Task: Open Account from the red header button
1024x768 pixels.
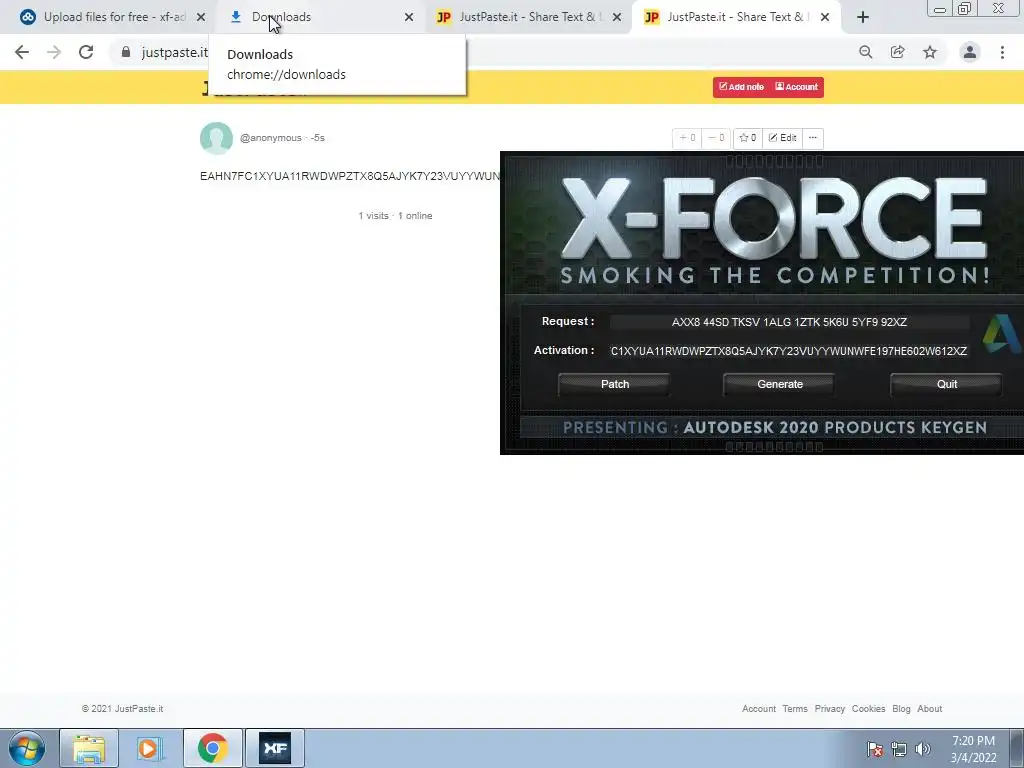Action: tap(796, 87)
